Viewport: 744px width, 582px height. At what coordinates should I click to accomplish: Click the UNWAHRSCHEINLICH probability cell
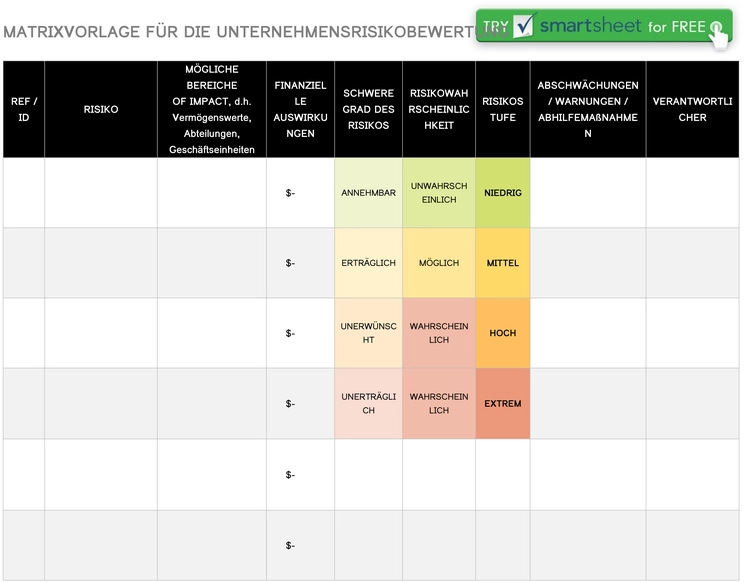(x=439, y=193)
